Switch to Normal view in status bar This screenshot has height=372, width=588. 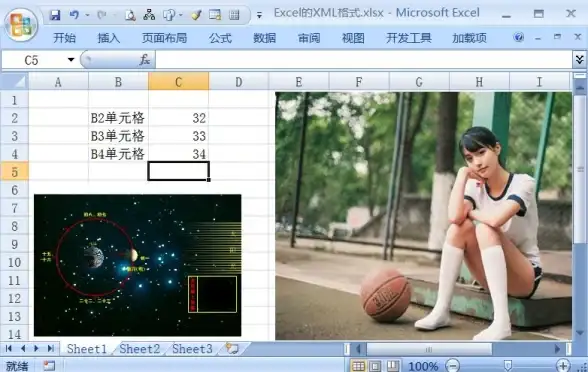click(x=358, y=366)
